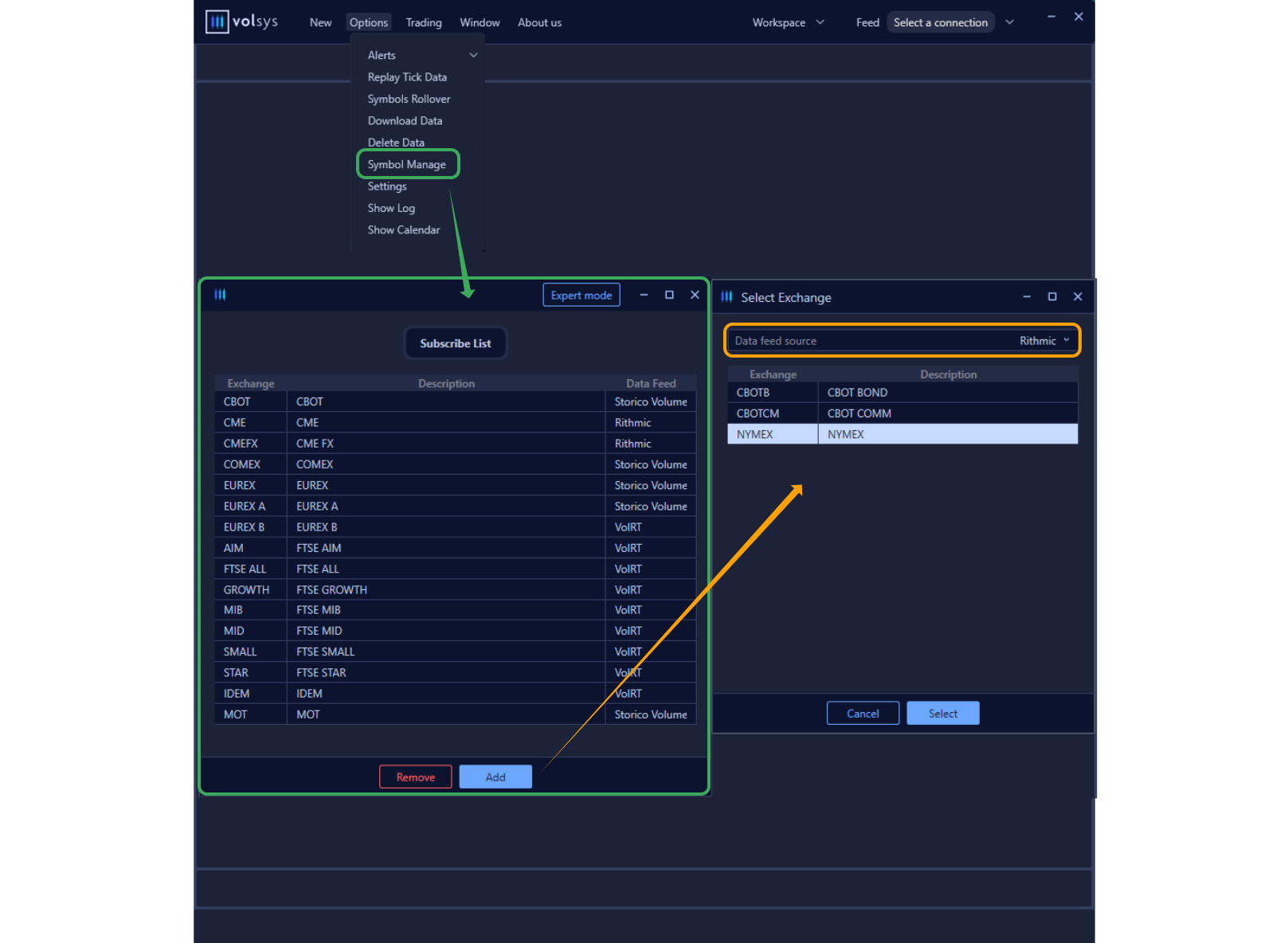Click the FTSE MID description cell
Screen dimensions: 1288x943
pyautogui.click(x=446, y=631)
